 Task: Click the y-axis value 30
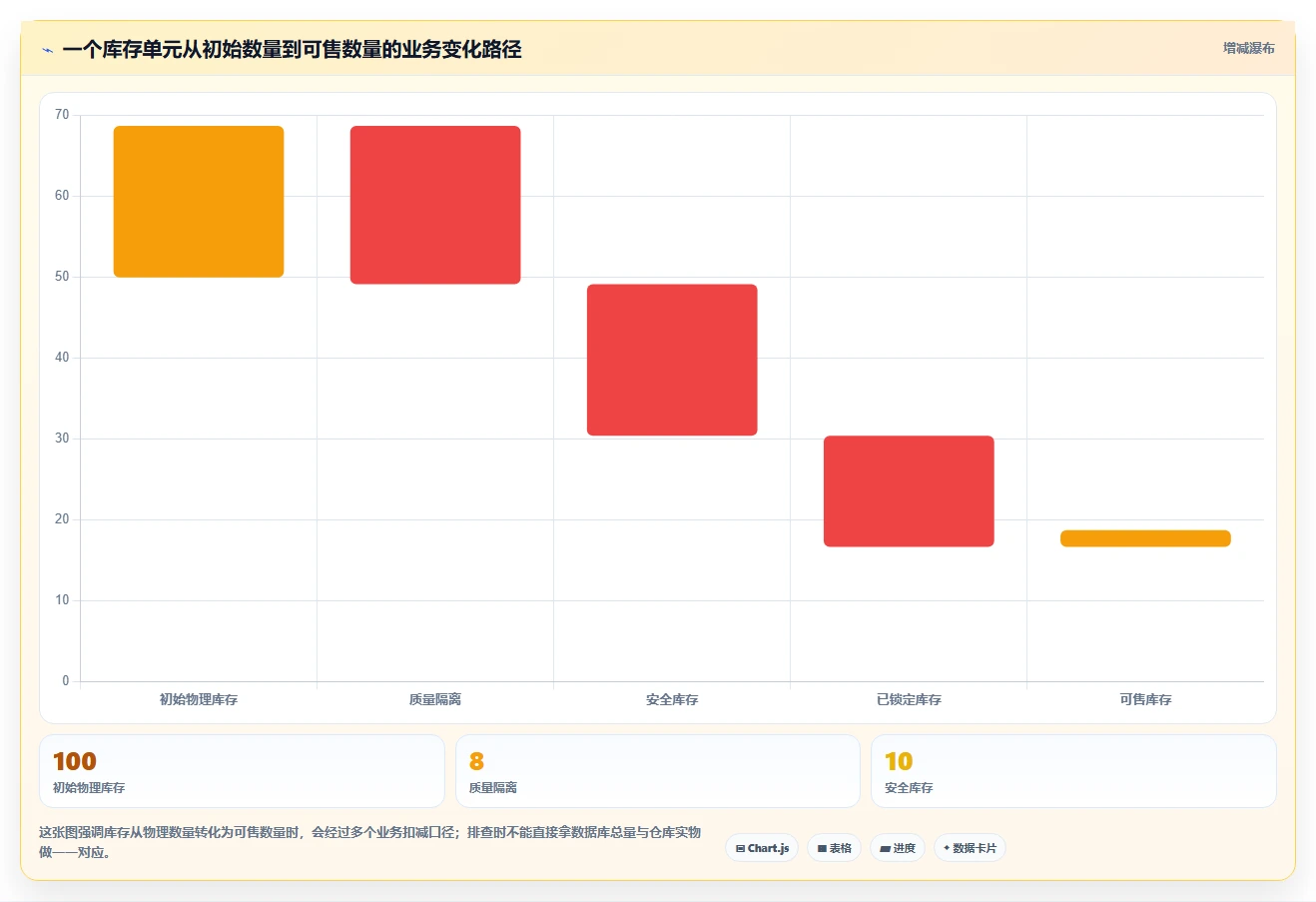coord(62,439)
